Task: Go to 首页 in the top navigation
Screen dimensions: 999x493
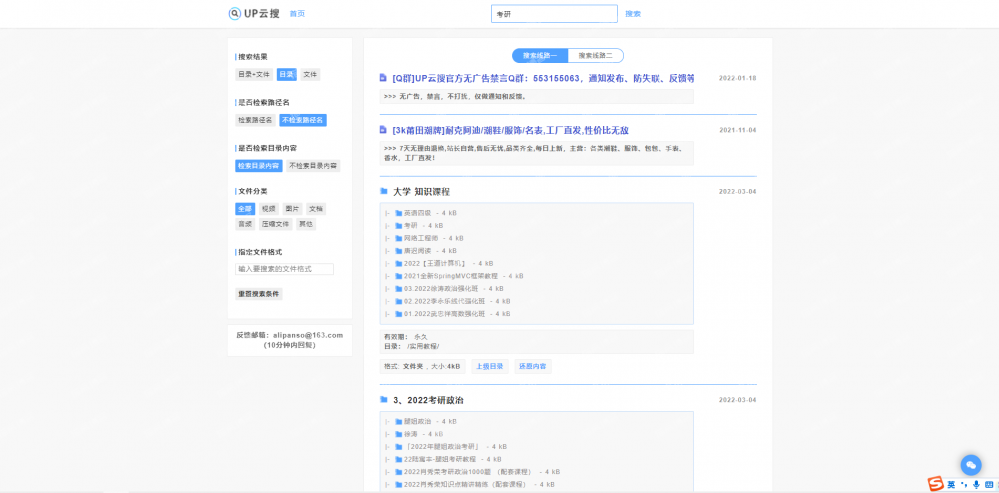Action: tap(297, 13)
